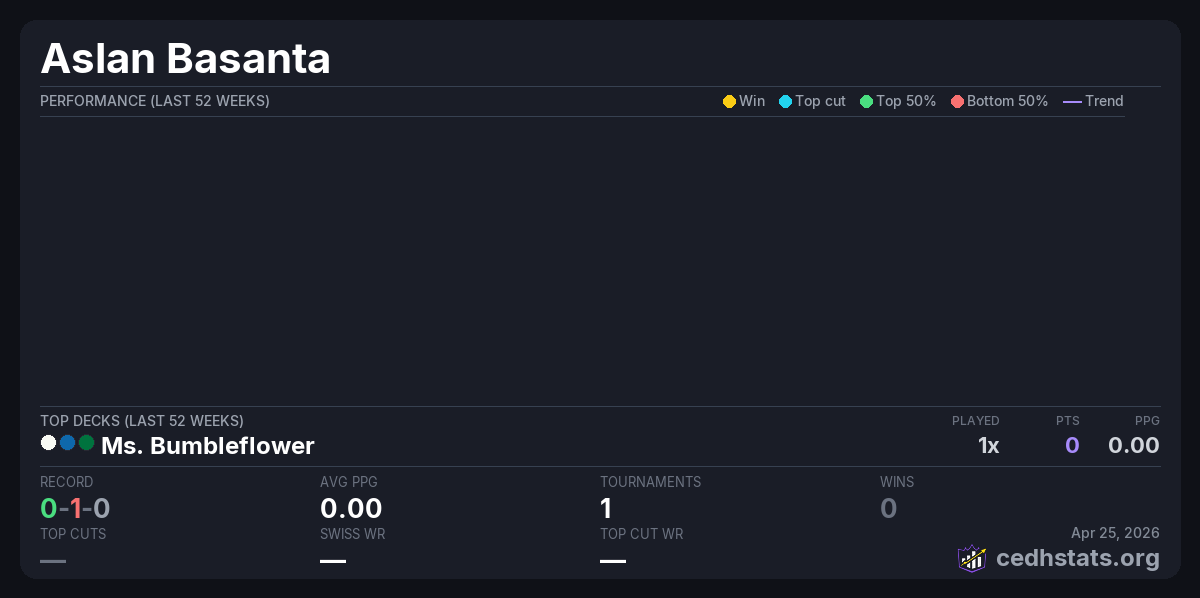This screenshot has height=598, width=1200.
Task: Click the green mana color icon
Action: click(x=86, y=442)
